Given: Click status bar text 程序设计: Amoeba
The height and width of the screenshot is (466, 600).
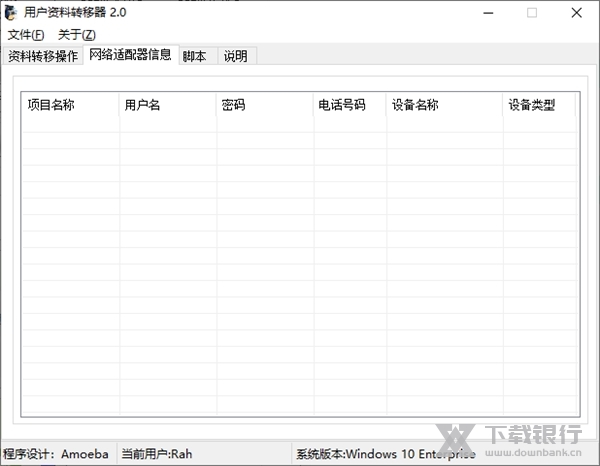Looking at the screenshot, I should [56, 454].
